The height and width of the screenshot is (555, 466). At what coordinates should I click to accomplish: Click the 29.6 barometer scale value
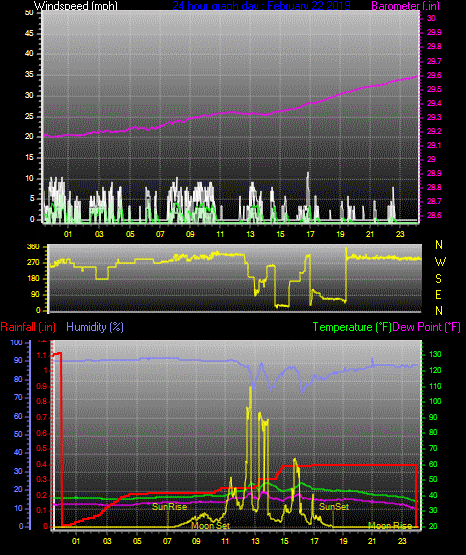(x=434, y=75)
